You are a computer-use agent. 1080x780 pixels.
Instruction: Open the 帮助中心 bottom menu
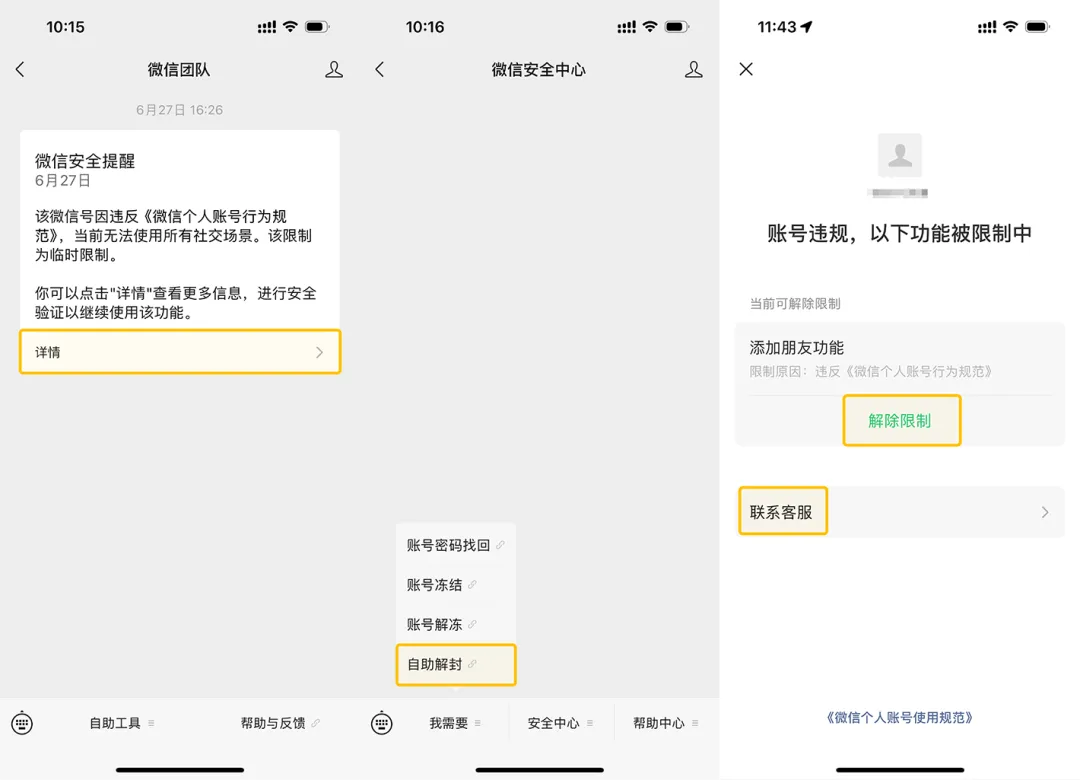click(665, 723)
